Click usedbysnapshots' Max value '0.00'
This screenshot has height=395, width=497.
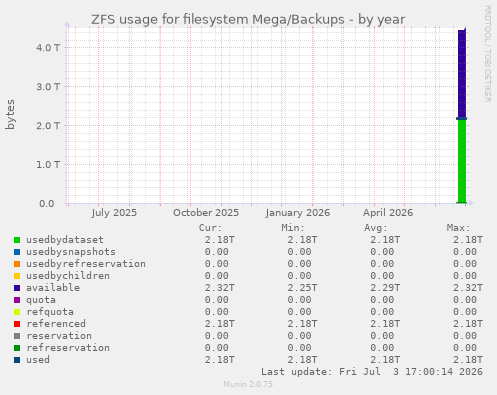(x=464, y=252)
